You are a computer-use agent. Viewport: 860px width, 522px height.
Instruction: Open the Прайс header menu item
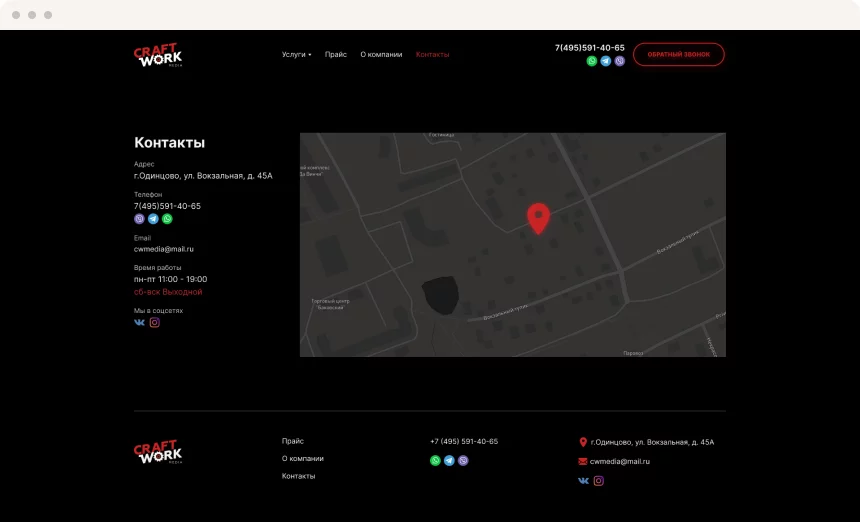click(x=336, y=54)
